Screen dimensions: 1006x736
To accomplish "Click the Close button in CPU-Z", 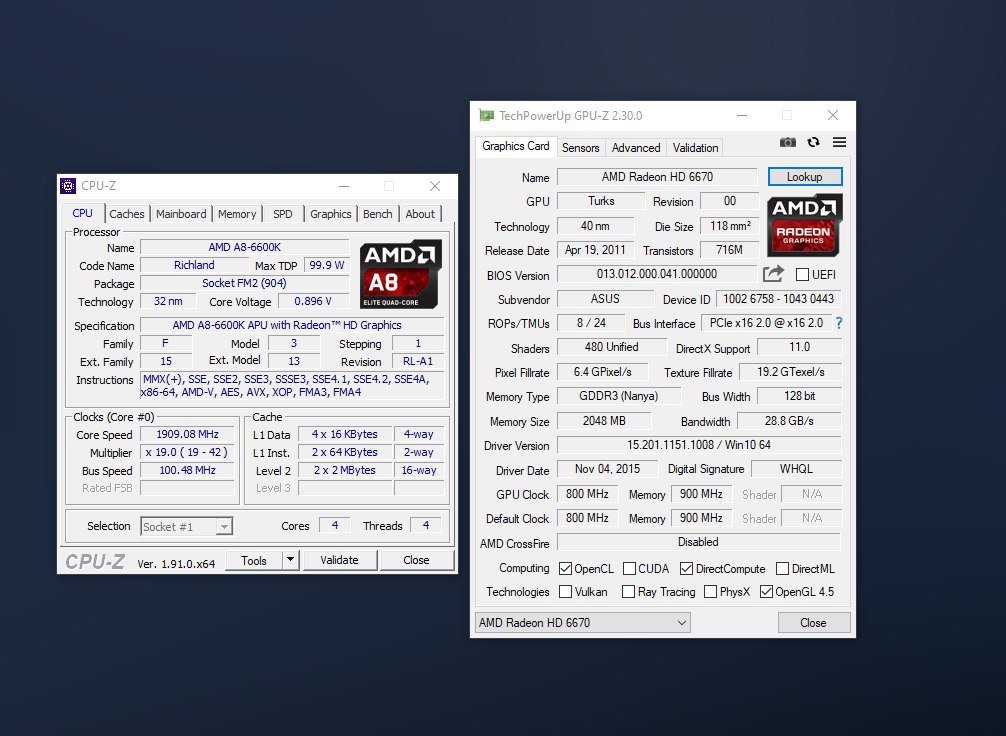I will tap(416, 560).
